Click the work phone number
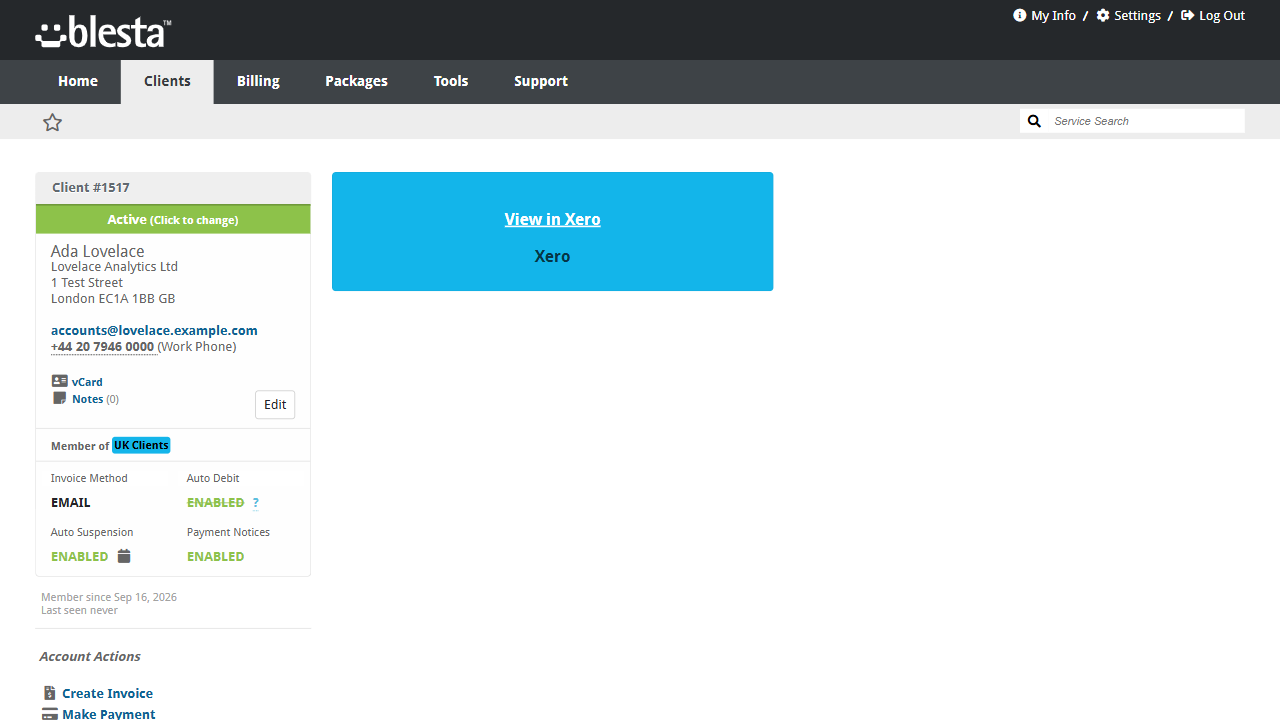Image resolution: width=1280 pixels, height=720 pixels. click(x=103, y=347)
